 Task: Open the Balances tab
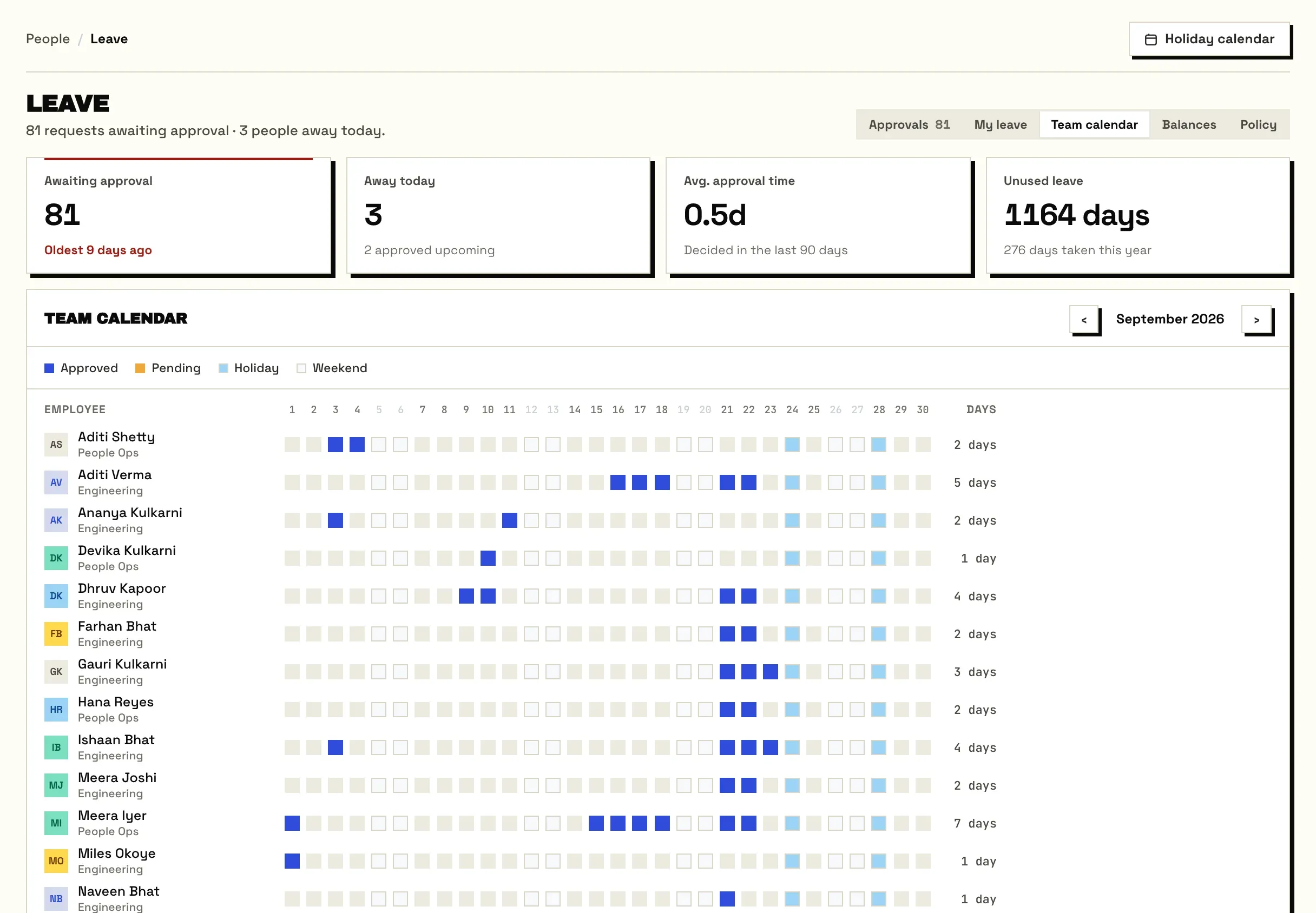click(x=1188, y=125)
